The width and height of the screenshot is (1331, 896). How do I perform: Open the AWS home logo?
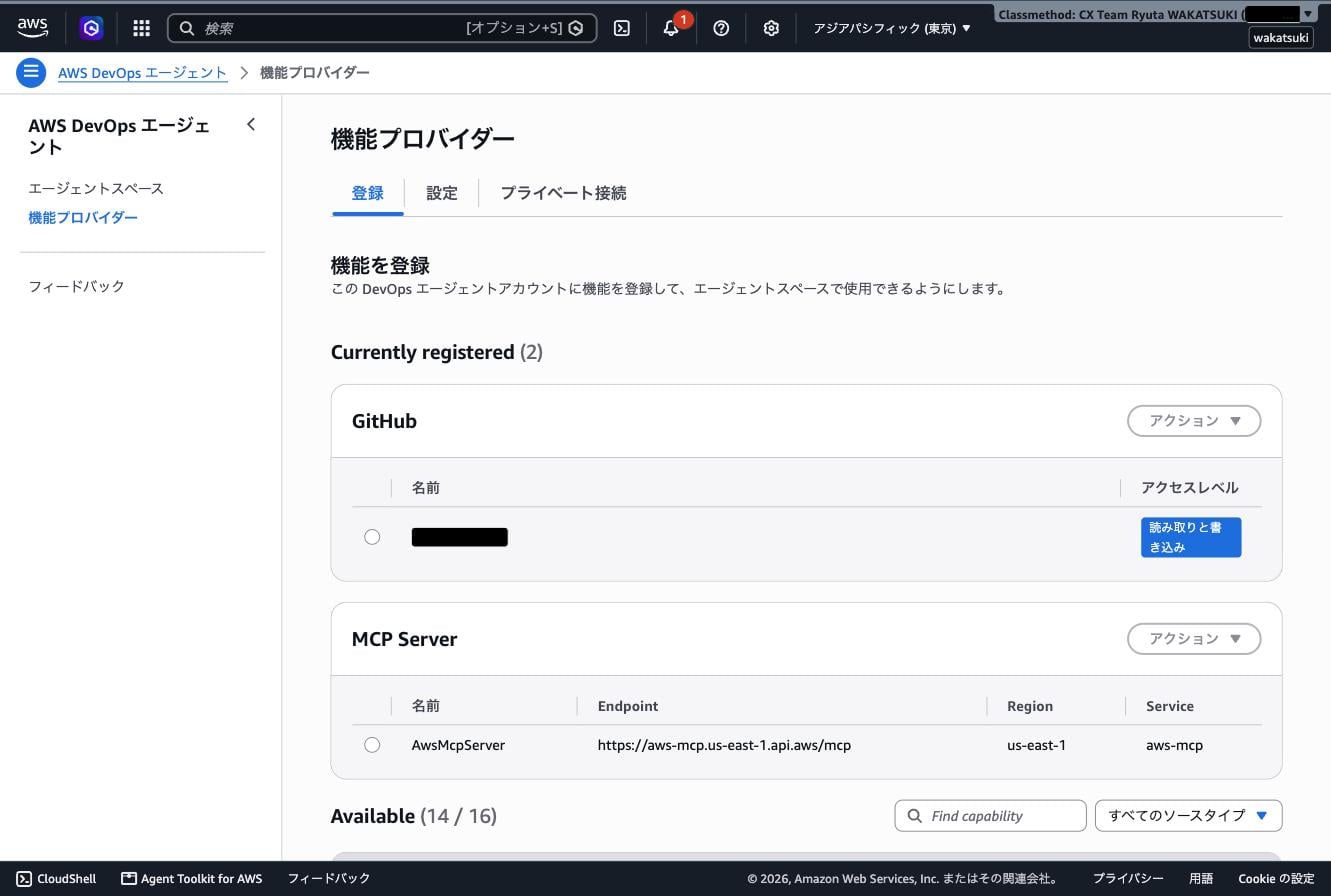tap(32, 28)
